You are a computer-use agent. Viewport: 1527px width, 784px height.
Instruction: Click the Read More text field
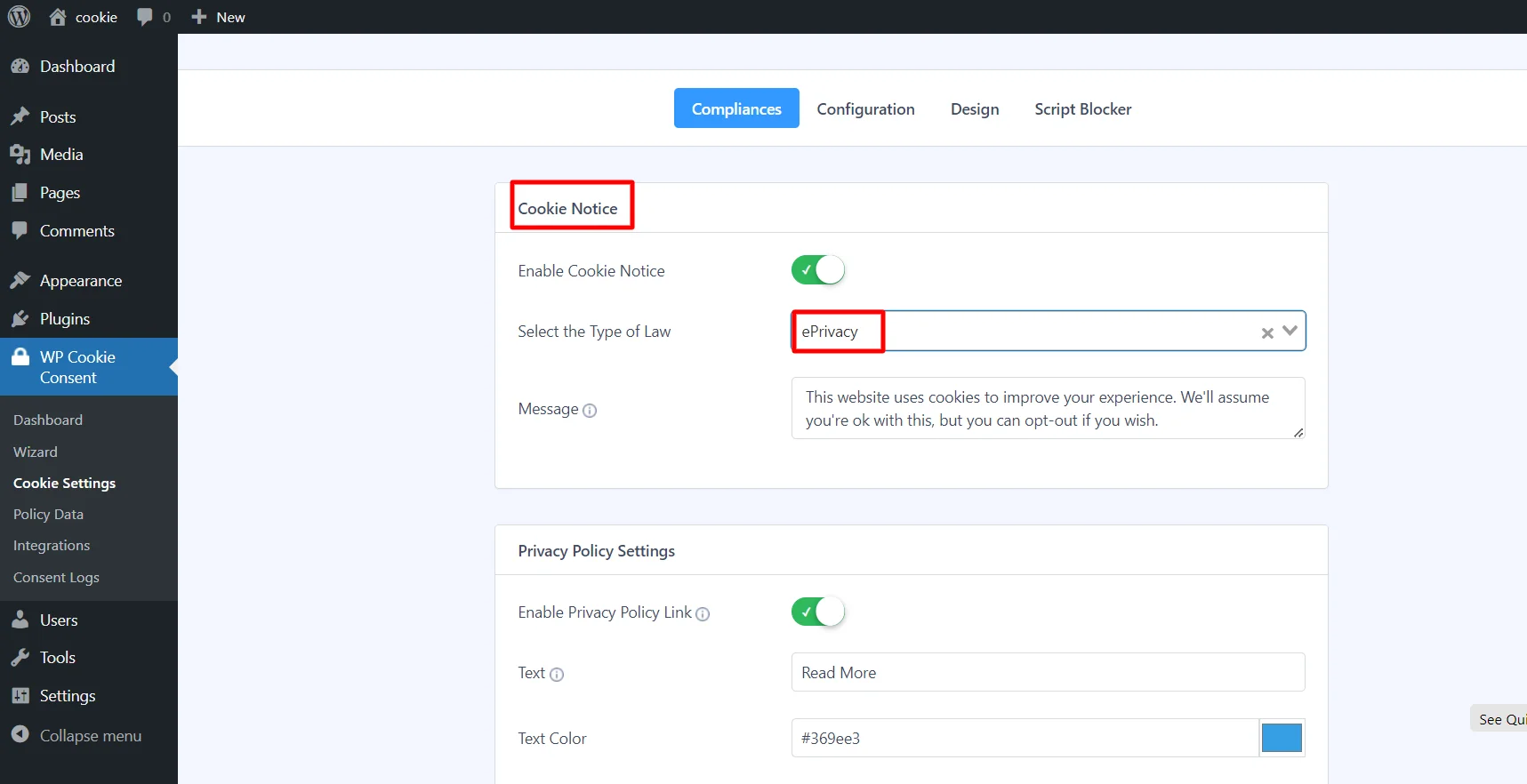(1049, 672)
